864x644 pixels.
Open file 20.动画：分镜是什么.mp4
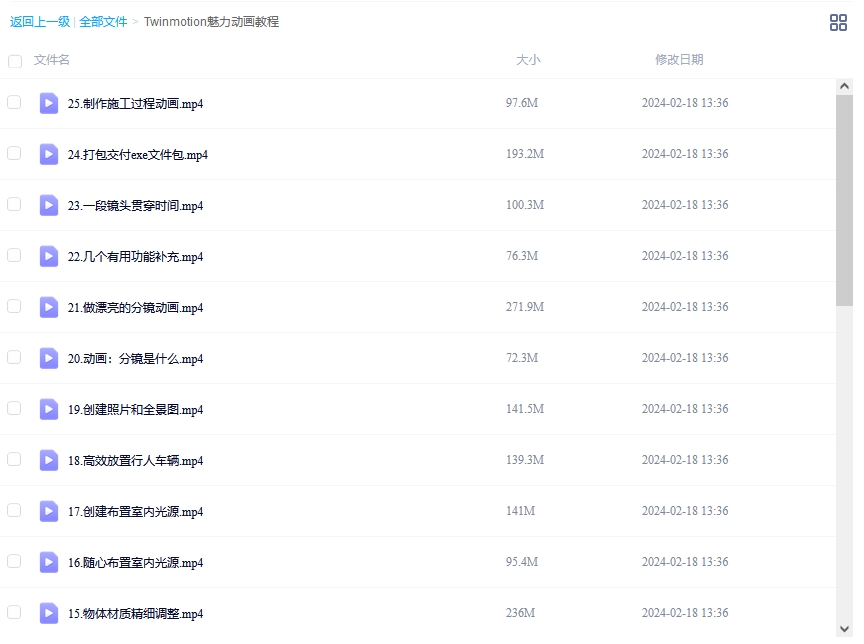point(136,359)
